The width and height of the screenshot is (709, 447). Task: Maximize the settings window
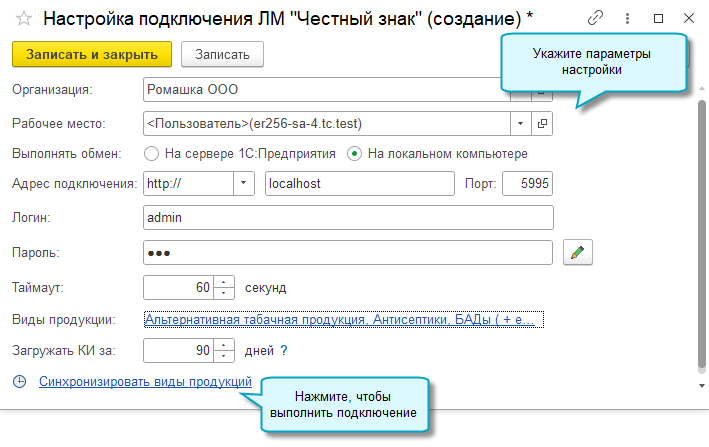pos(658,18)
